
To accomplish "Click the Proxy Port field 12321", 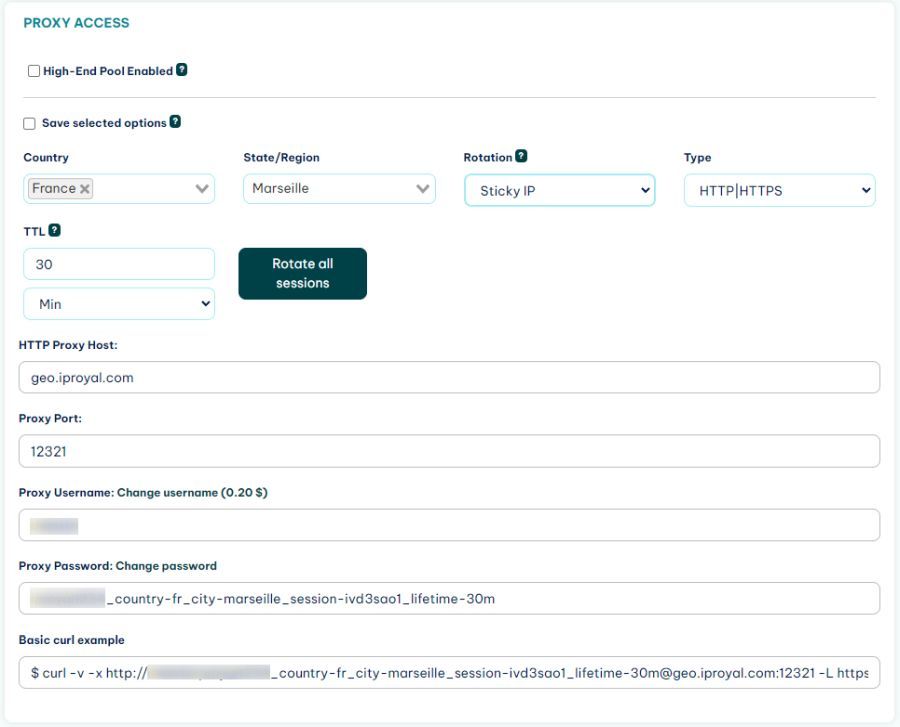I will [x=449, y=451].
